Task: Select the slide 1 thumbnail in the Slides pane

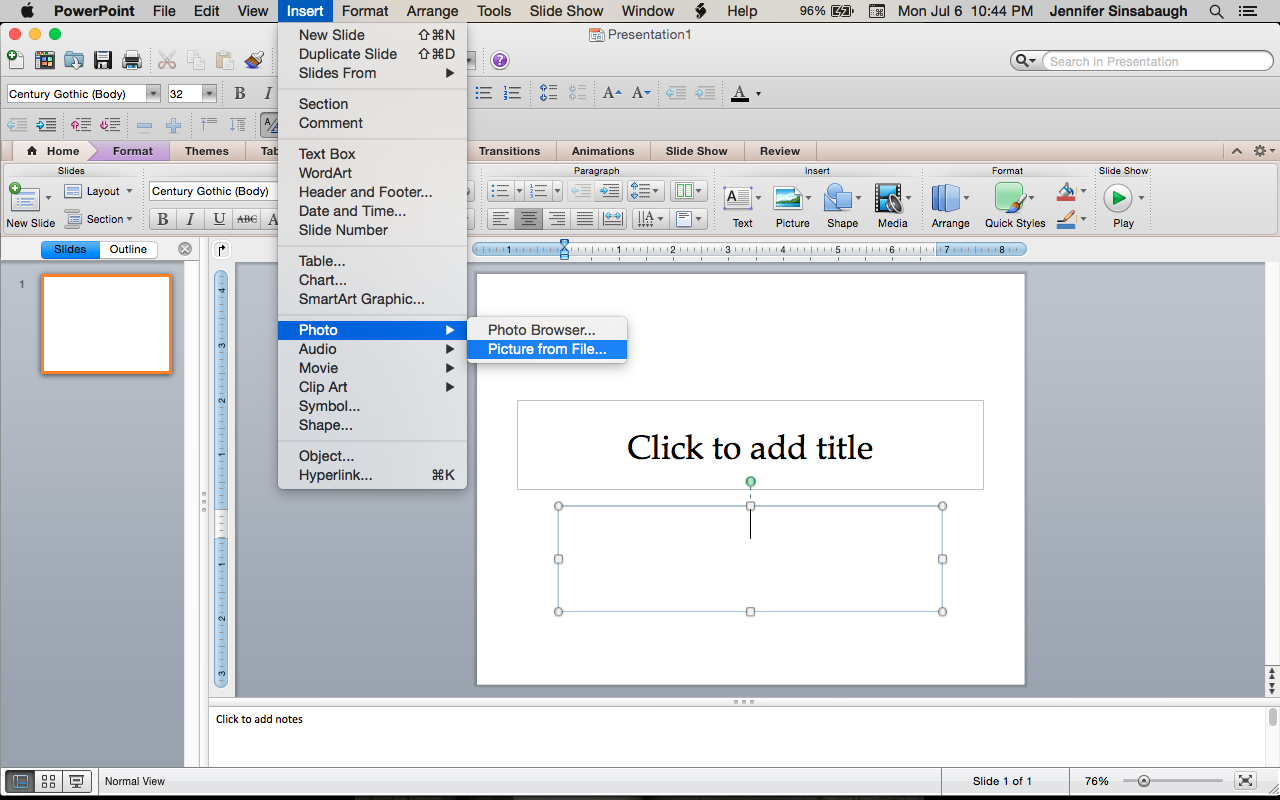Action: pos(106,324)
